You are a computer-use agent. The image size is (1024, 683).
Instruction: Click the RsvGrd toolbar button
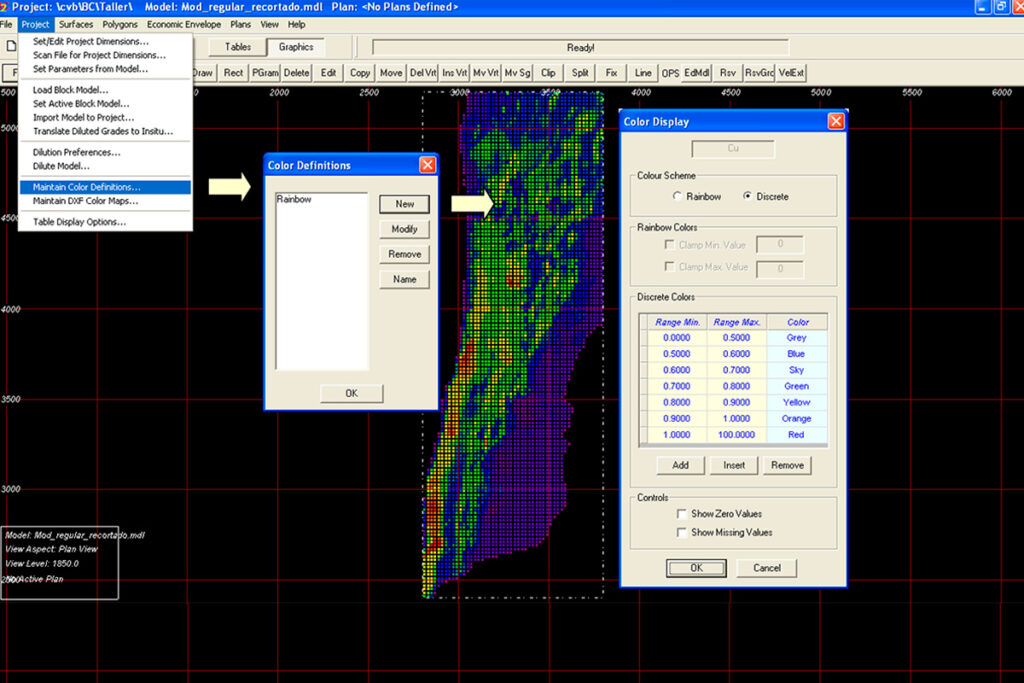(759, 73)
